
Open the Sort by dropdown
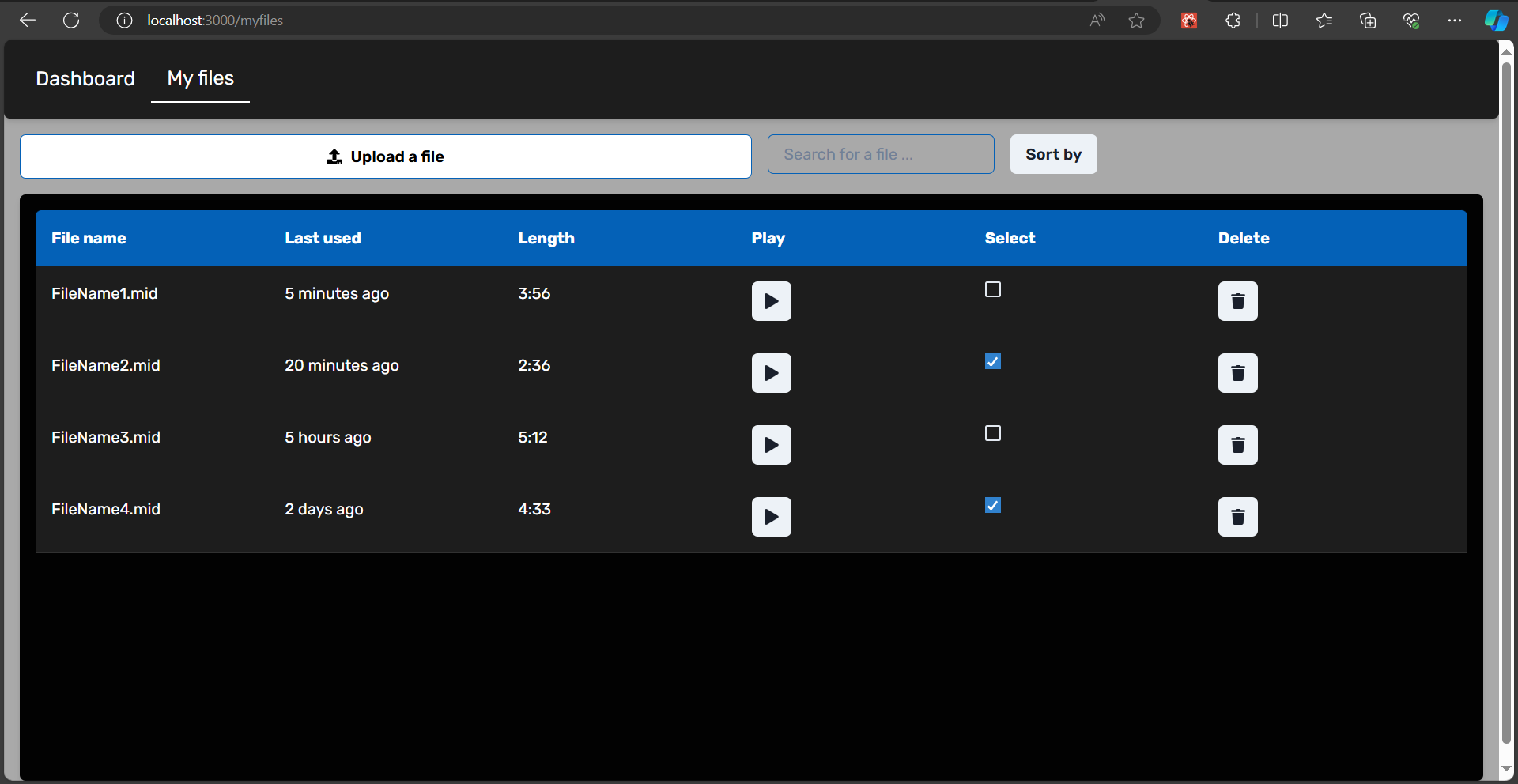pyautogui.click(x=1053, y=154)
